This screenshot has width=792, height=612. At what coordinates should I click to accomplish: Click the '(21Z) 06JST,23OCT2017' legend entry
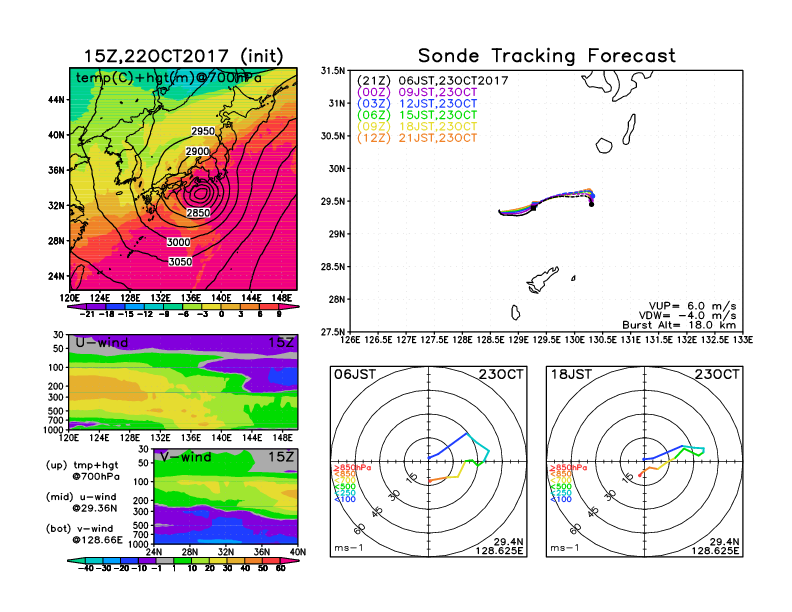pyautogui.click(x=432, y=80)
